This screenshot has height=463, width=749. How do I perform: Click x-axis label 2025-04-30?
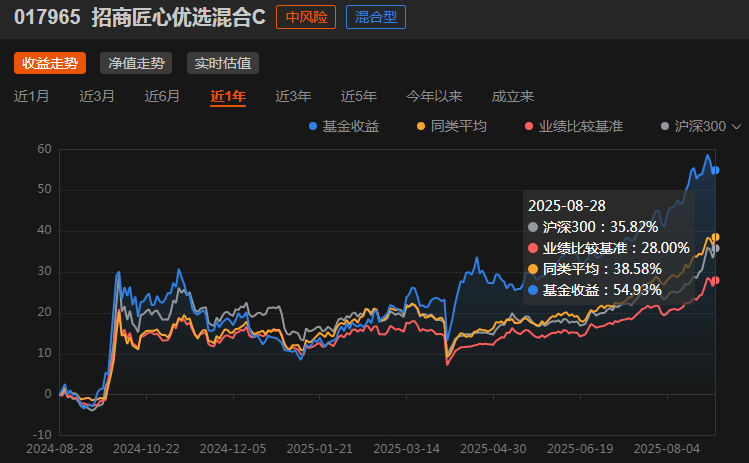pyautogui.click(x=493, y=449)
